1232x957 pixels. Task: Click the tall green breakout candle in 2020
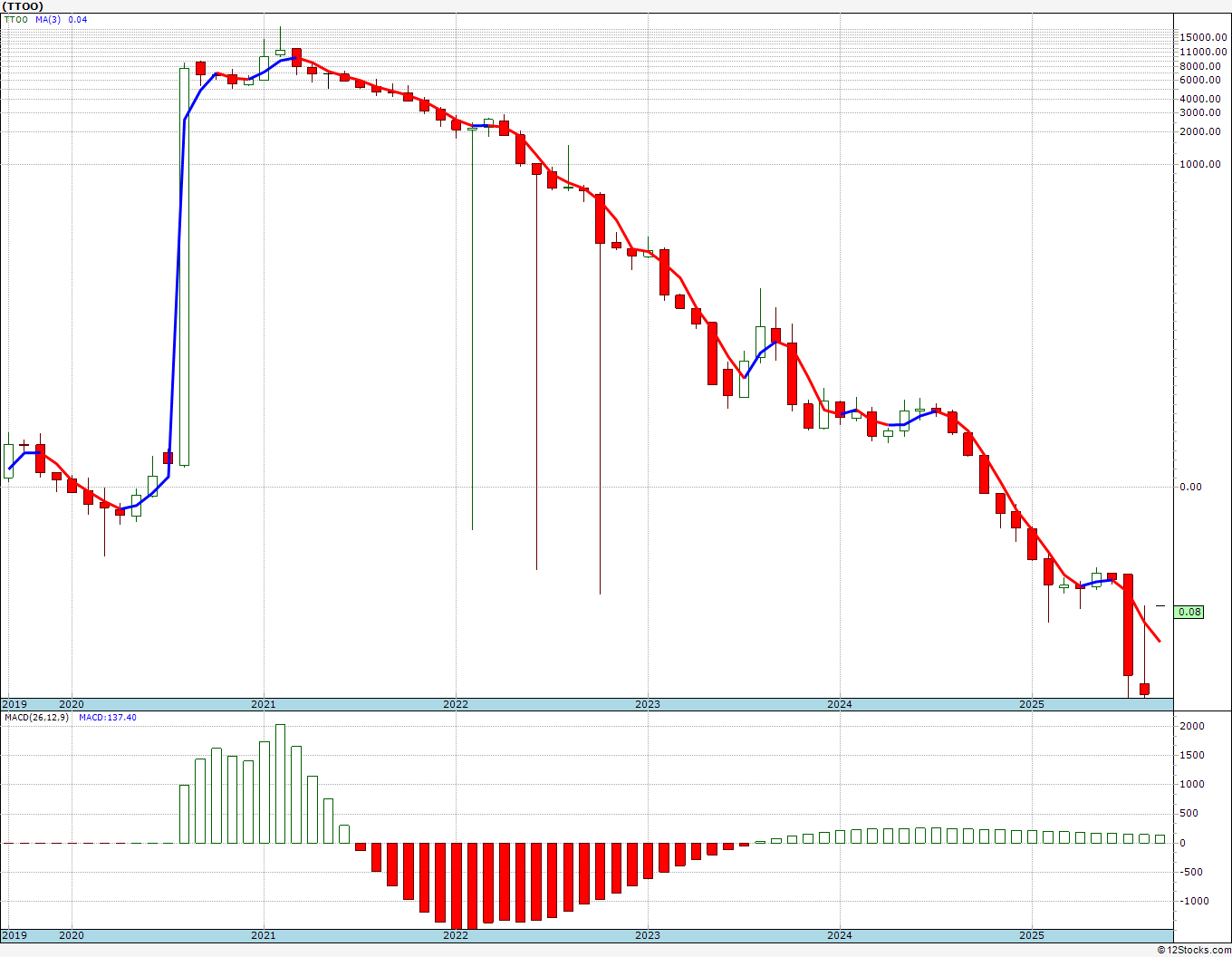click(185, 266)
